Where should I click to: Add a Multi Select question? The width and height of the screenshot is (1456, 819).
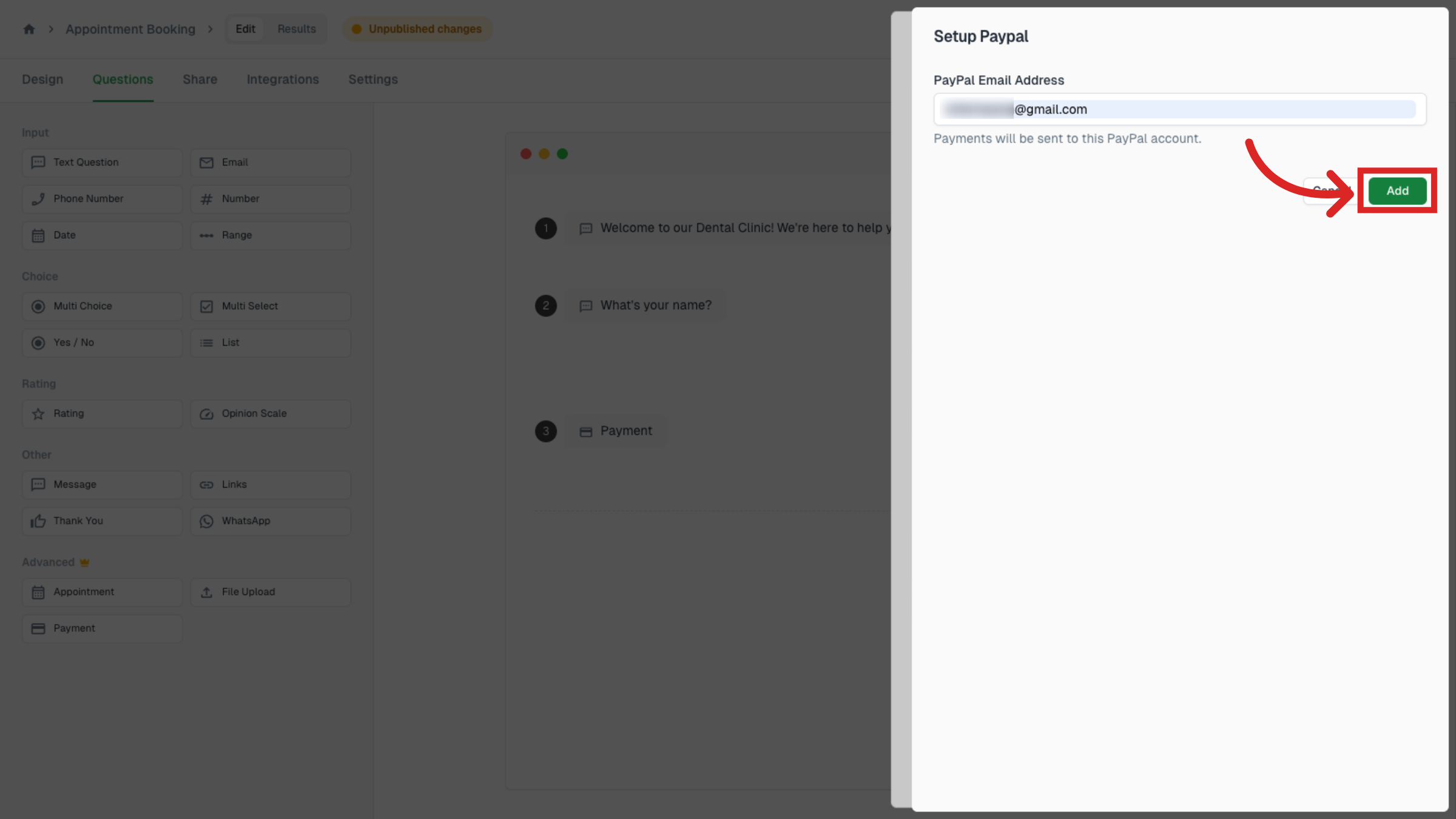click(271, 306)
